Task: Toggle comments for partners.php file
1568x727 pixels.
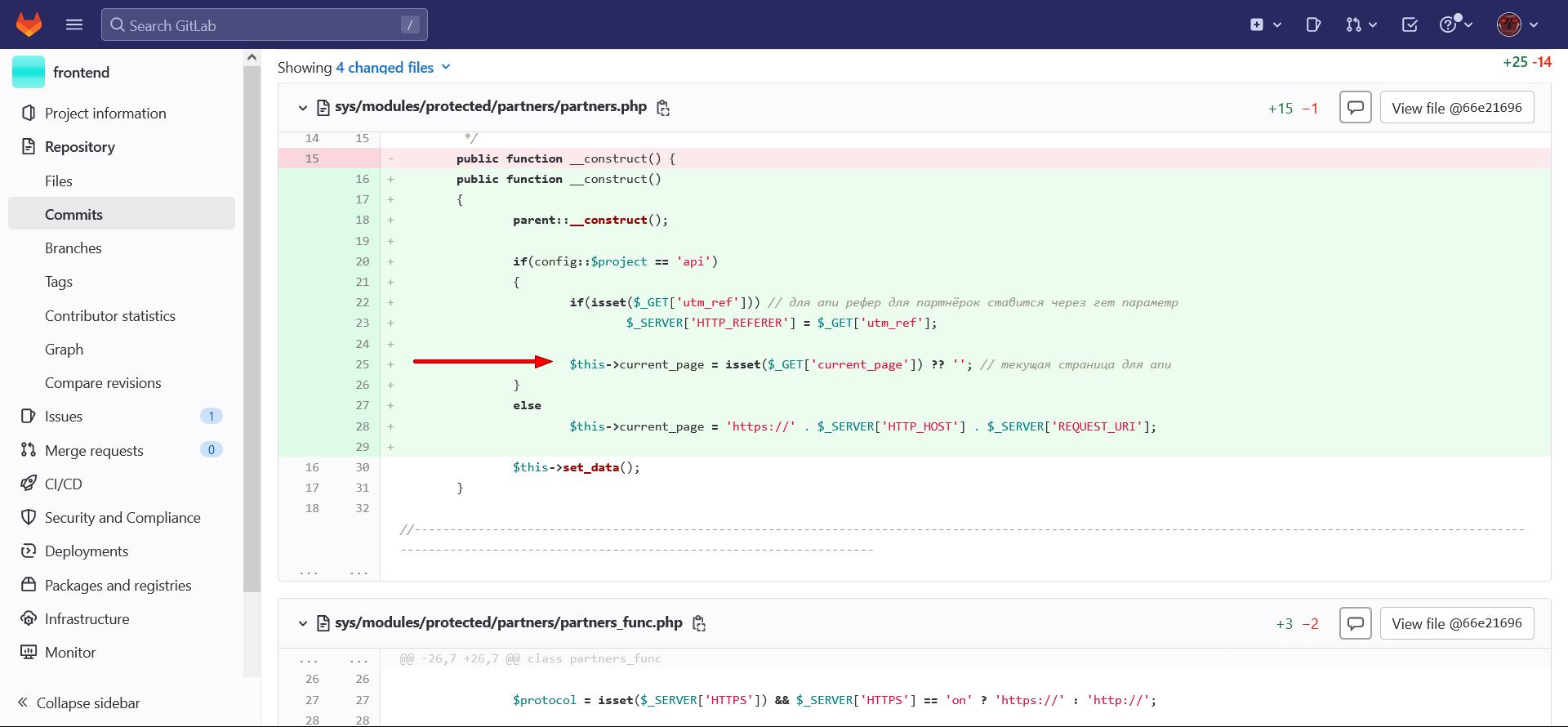Action: (1355, 108)
